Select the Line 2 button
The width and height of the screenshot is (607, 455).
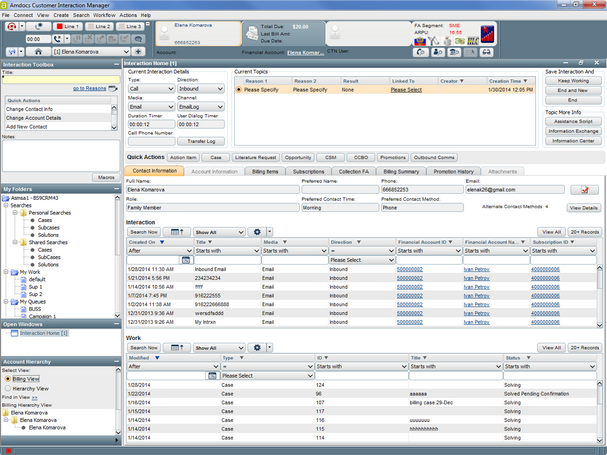click(99, 26)
